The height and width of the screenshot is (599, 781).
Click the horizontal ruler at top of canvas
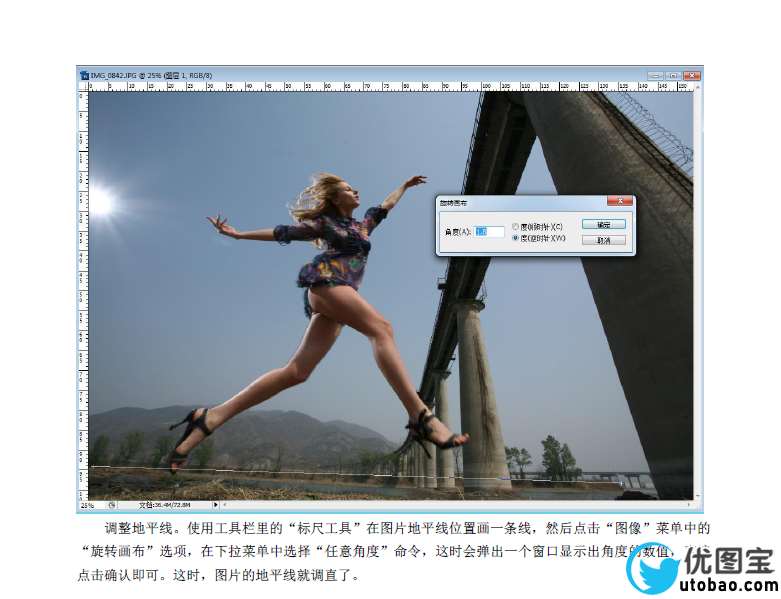390,87
